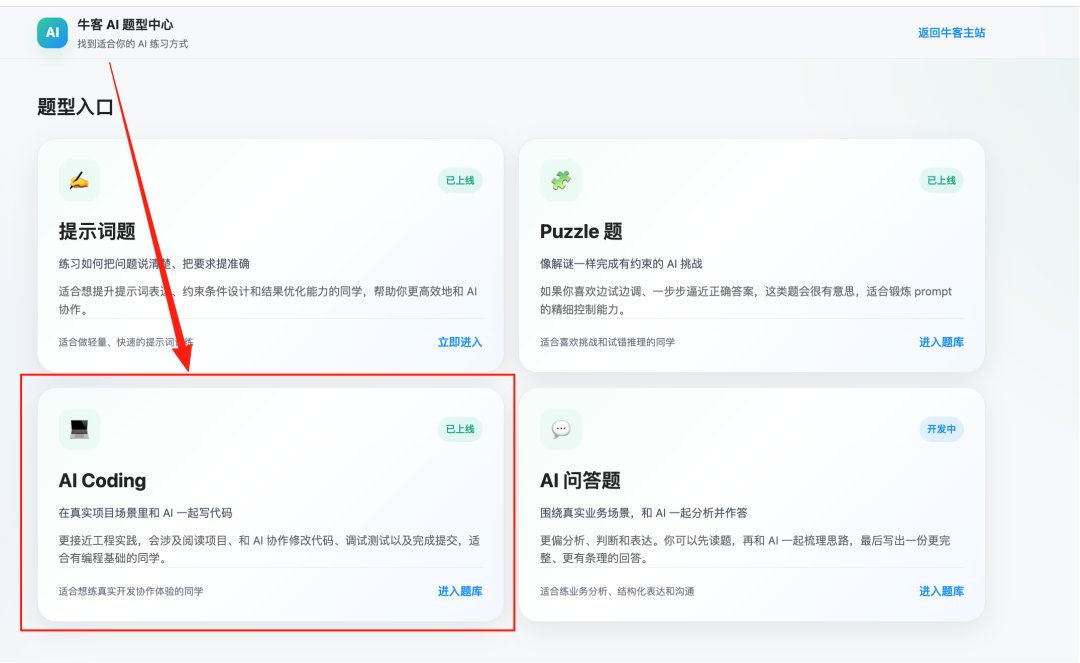Select the Puzzle 题 card title
The height and width of the screenshot is (663, 1080).
pyautogui.click(x=581, y=231)
